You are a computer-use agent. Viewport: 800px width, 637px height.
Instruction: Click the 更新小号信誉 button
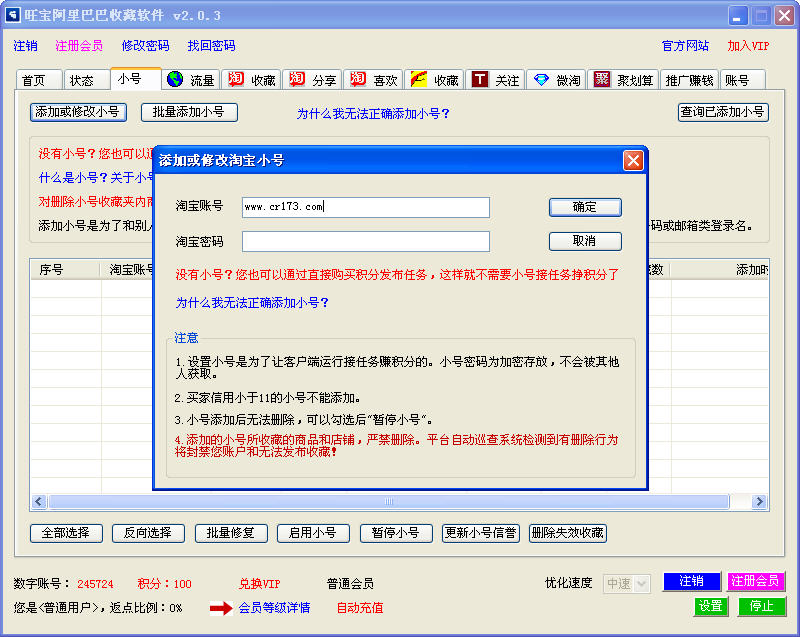point(481,533)
